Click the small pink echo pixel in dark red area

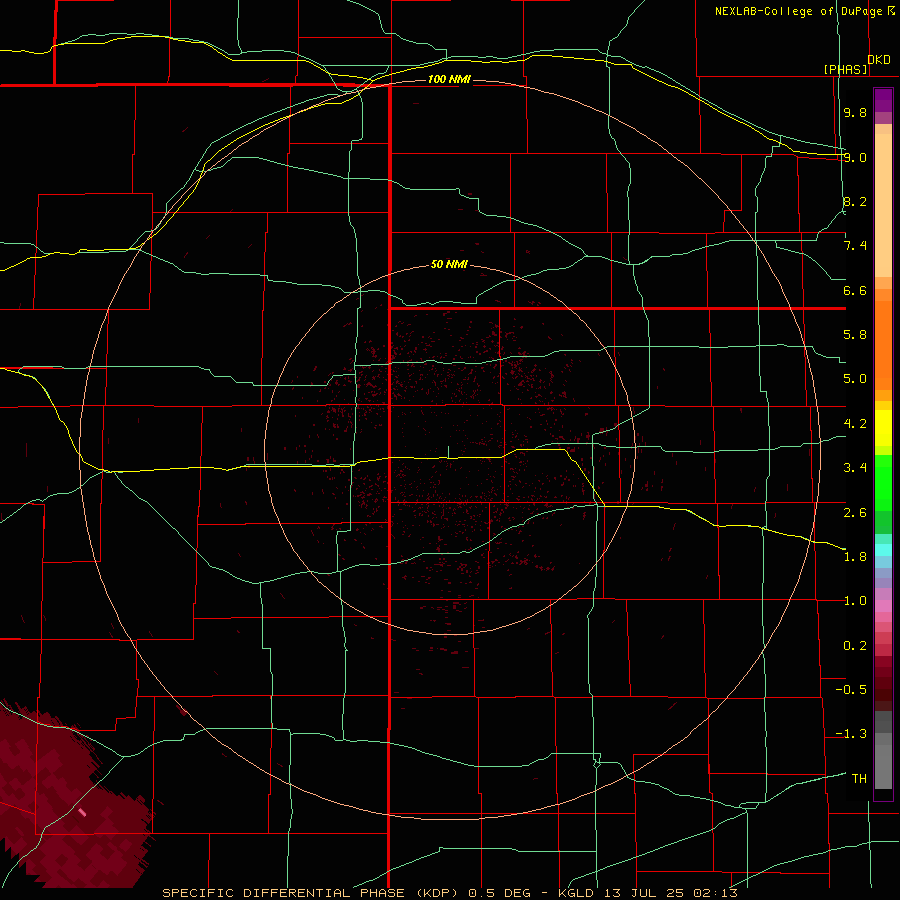click(82, 812)
